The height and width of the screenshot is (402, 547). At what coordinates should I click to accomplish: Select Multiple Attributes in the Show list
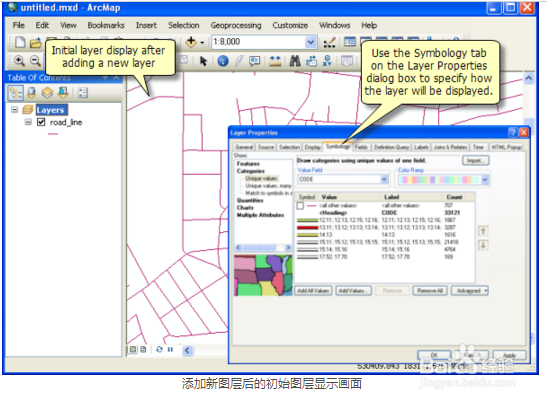[x=260, y=215]
